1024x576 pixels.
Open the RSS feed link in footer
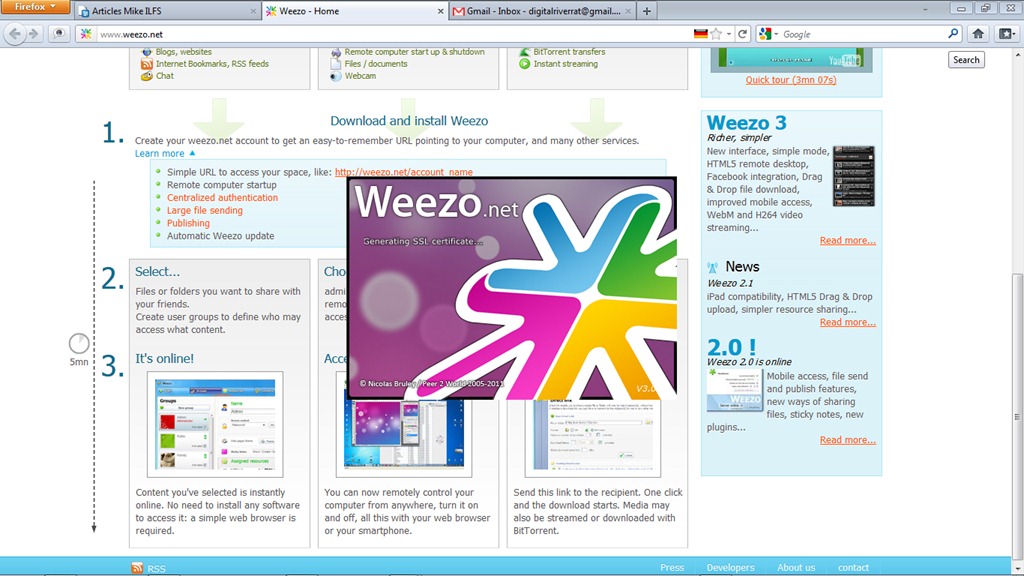(156, 569)
